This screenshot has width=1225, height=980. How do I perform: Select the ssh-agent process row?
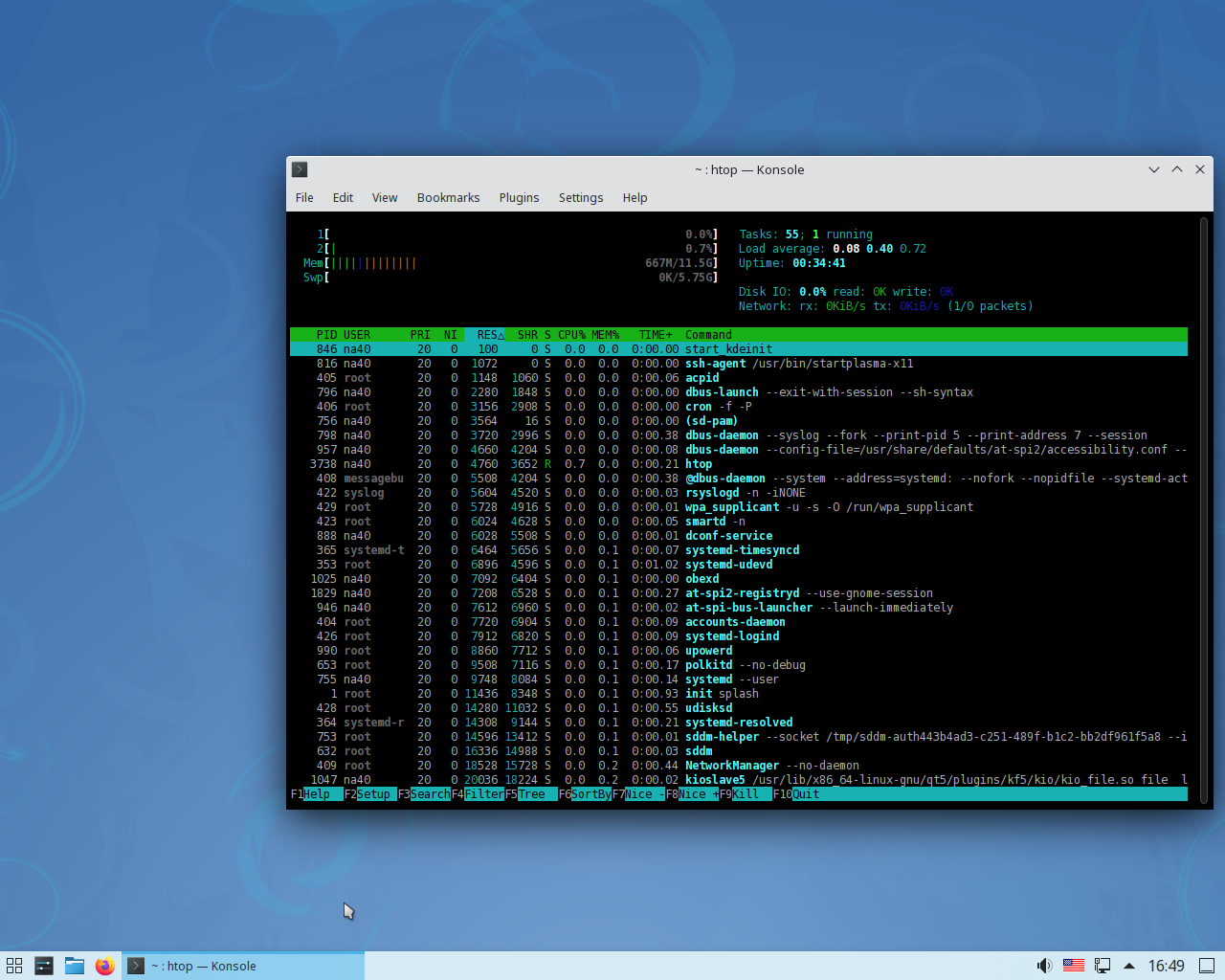(x=739, y=364)
